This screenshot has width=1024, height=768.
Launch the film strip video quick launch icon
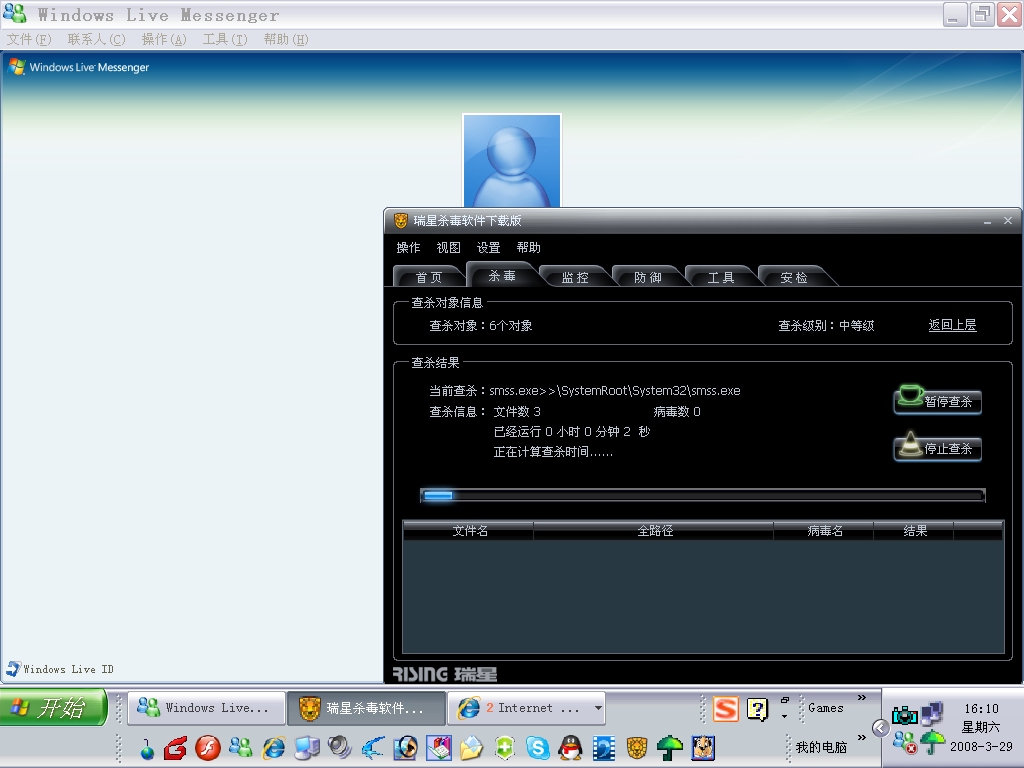[x=603, y=748]
